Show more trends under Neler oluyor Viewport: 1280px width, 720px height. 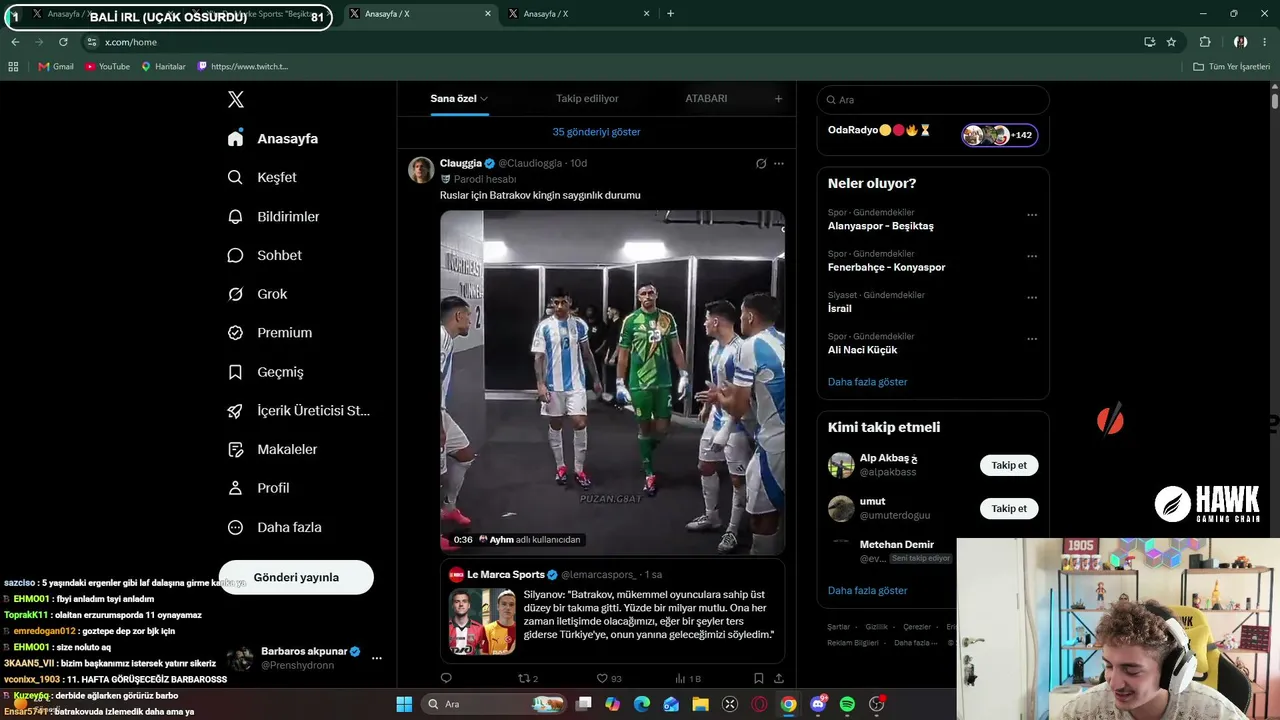click(x=867, y=382)
